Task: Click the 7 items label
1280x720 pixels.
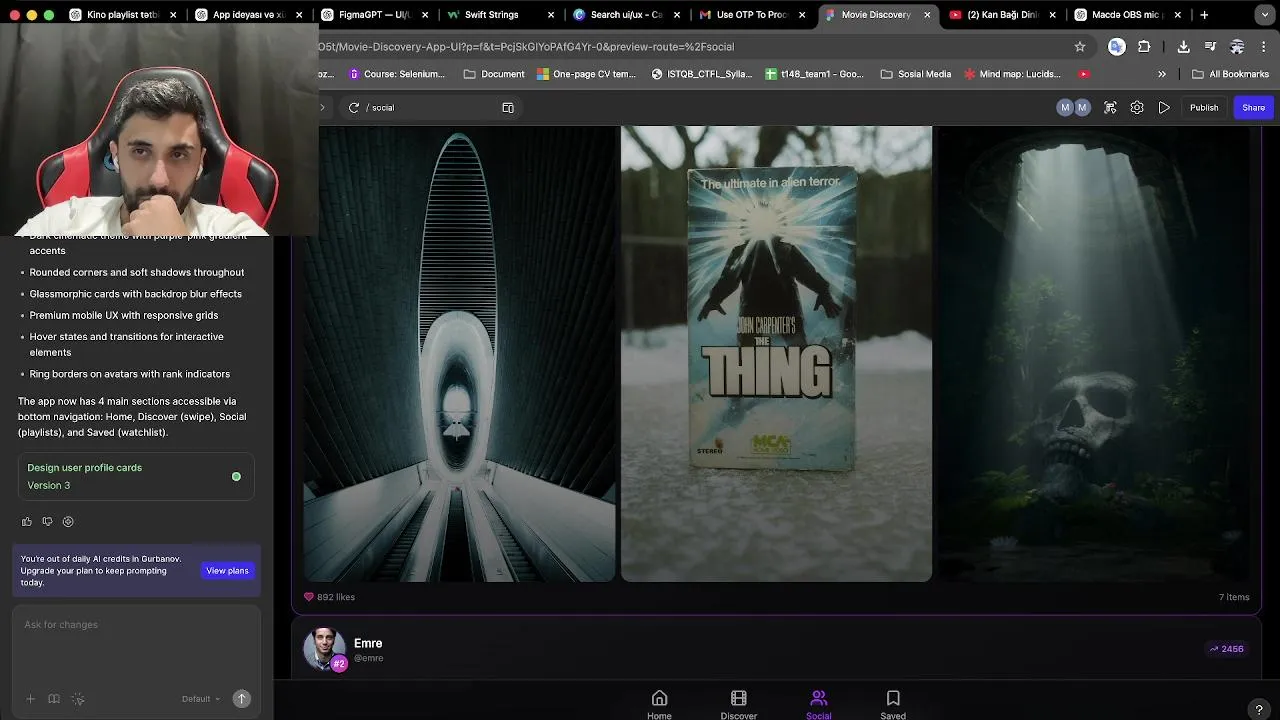Action: (1234, 597)
